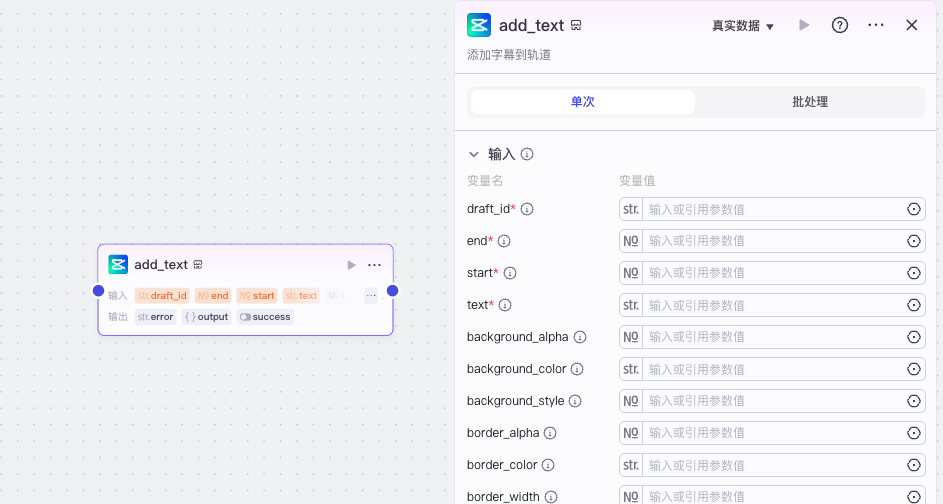Select the node's left input connection port

(99, 291)
